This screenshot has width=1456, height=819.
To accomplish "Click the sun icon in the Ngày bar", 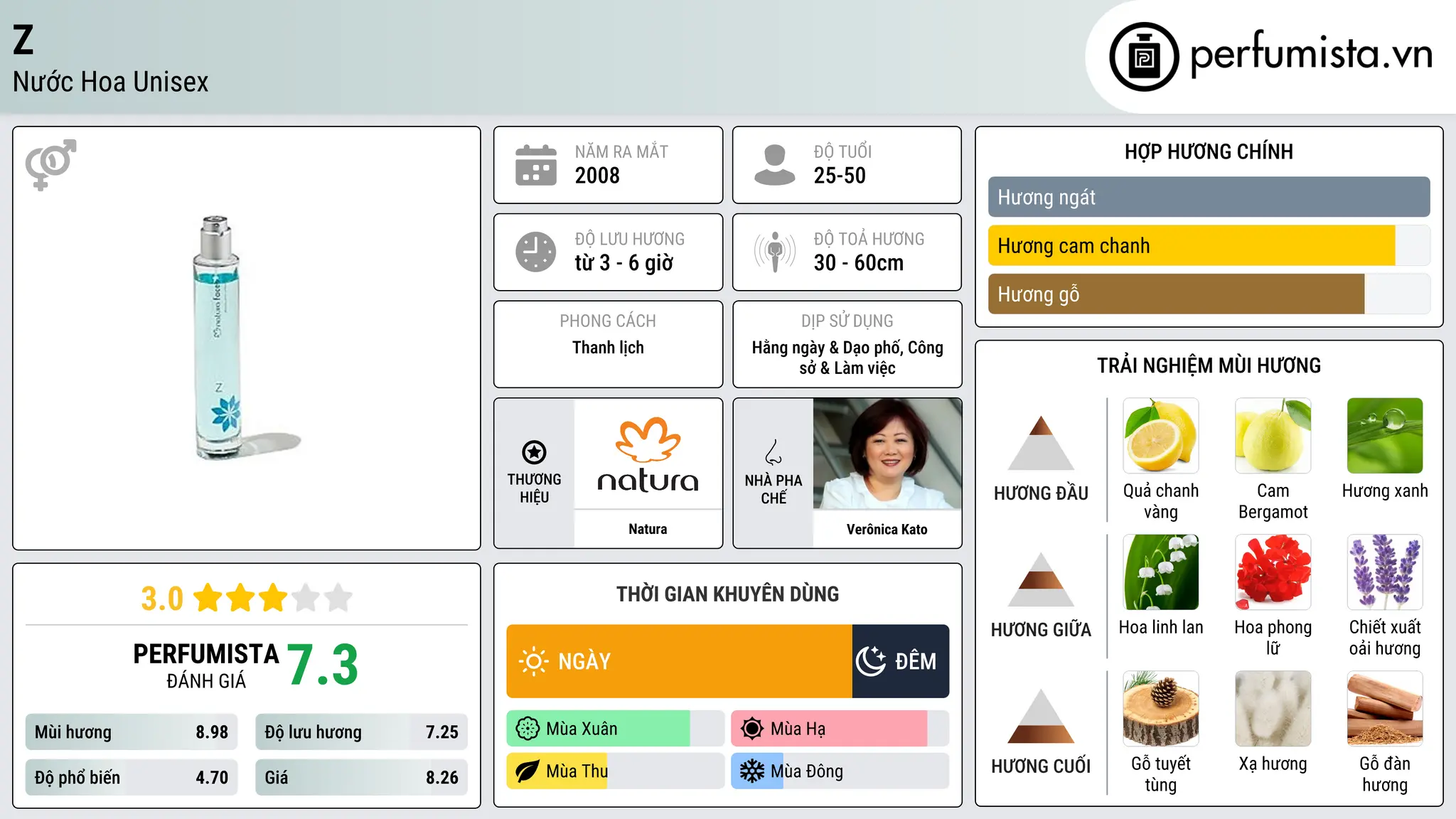I will point(533,661).
